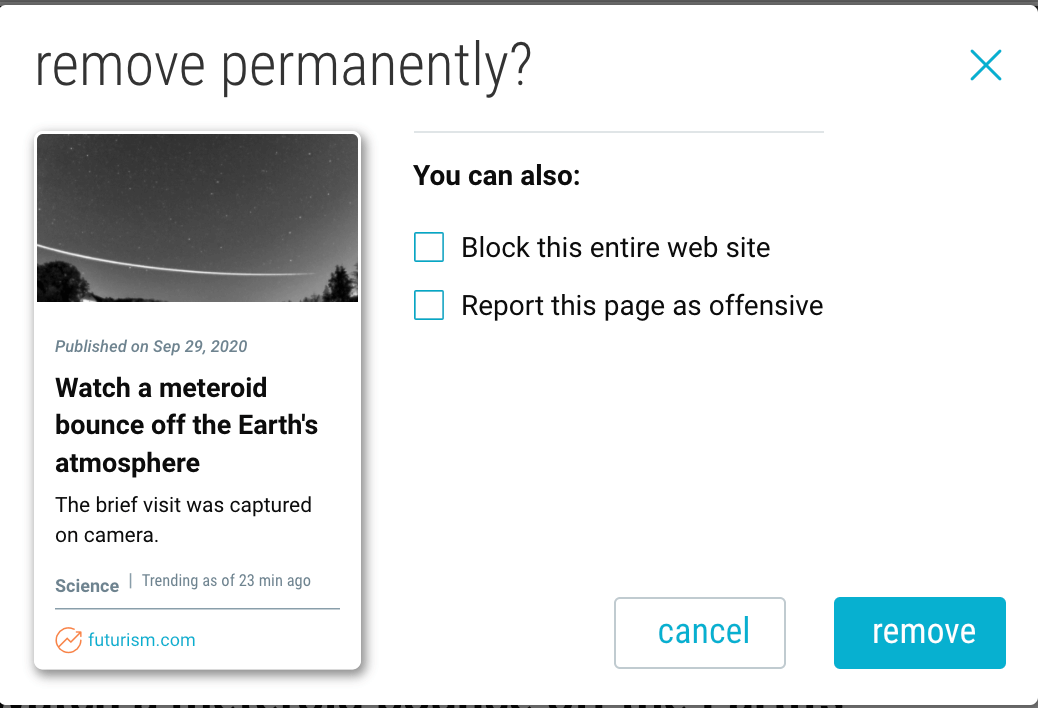
Task: Click 'Block this entire web site' label text
Action: click(x=616, y=247)
